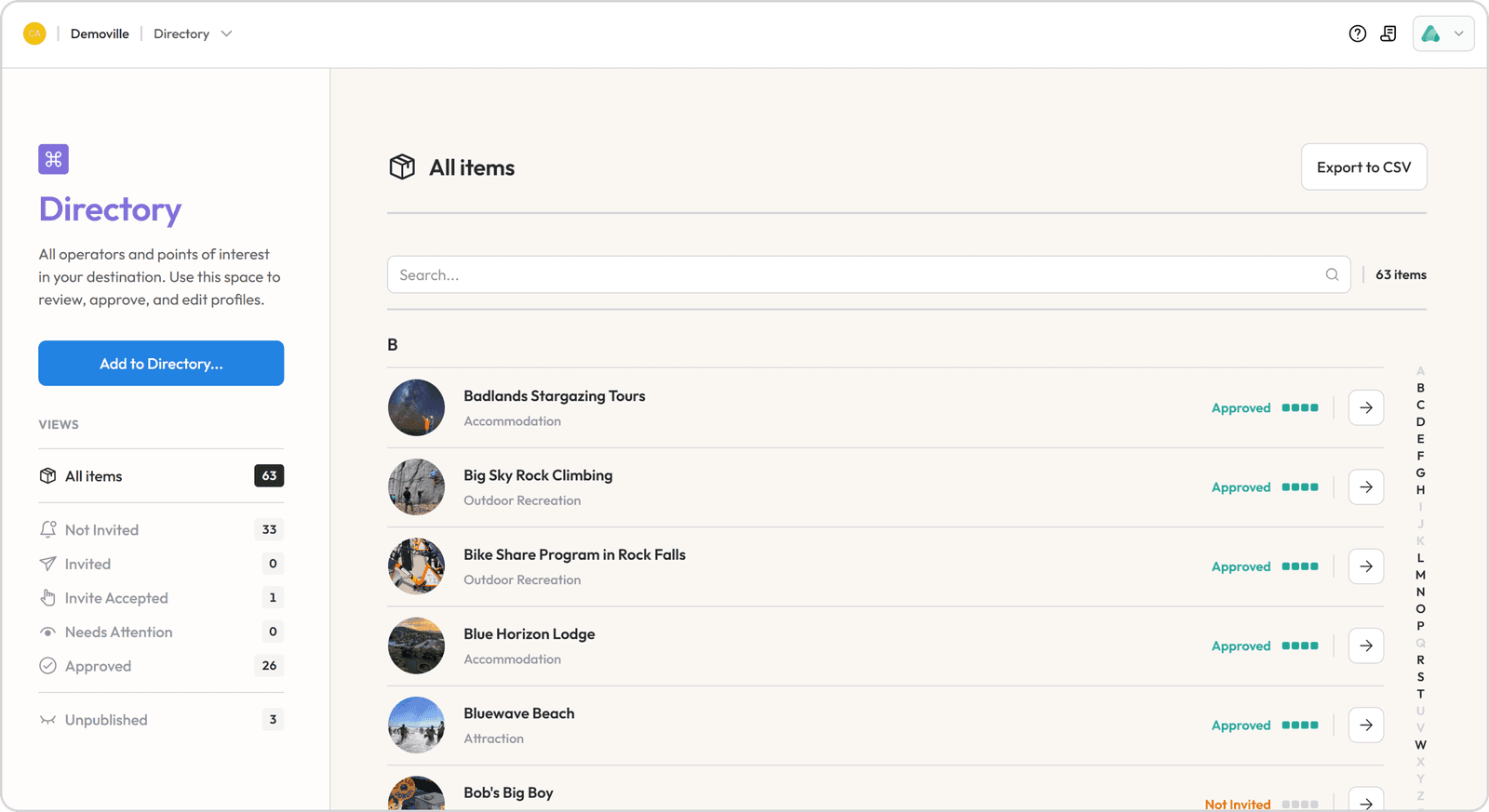Click the purple Directory command icon
This screenshot has height=812, width=1489.
53,159
